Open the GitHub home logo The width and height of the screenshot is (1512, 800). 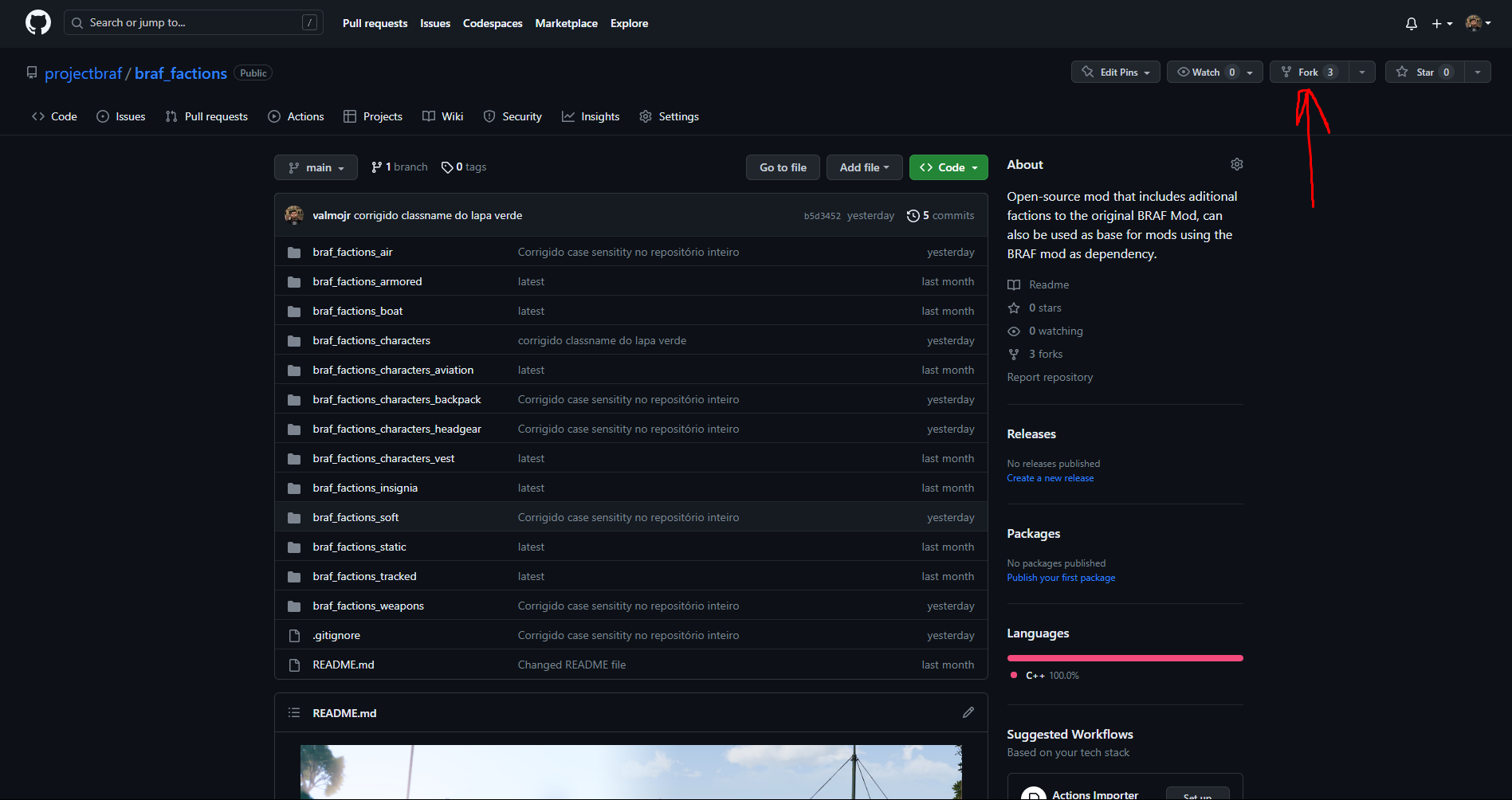pyautogui.click(x=37, y=23)
